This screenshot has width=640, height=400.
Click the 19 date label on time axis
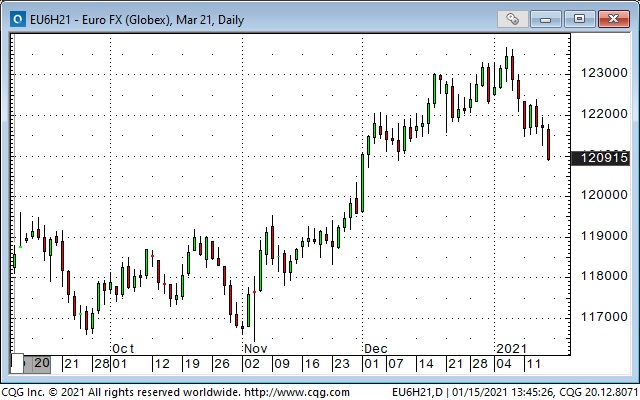(x=192, y=364)
